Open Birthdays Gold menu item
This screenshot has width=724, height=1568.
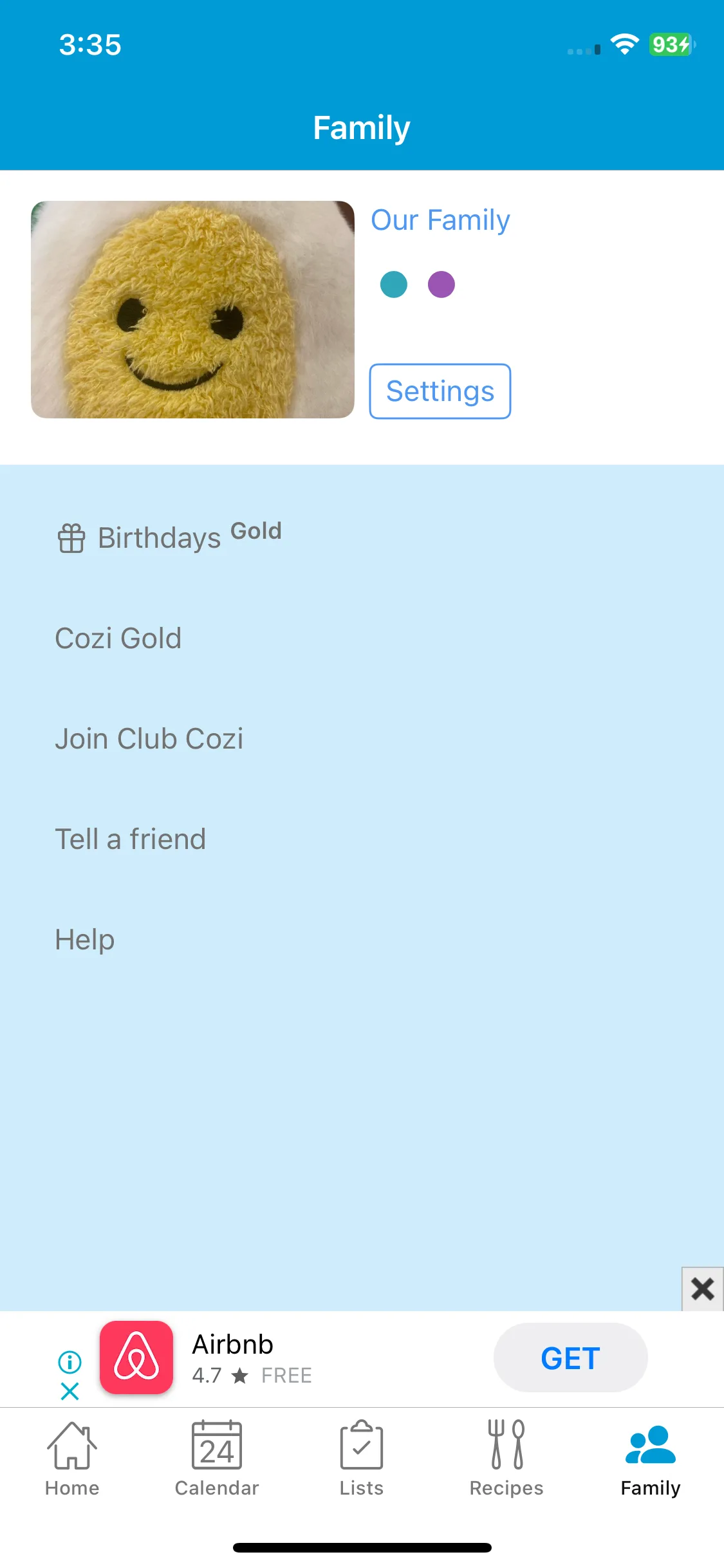[362, 537]
